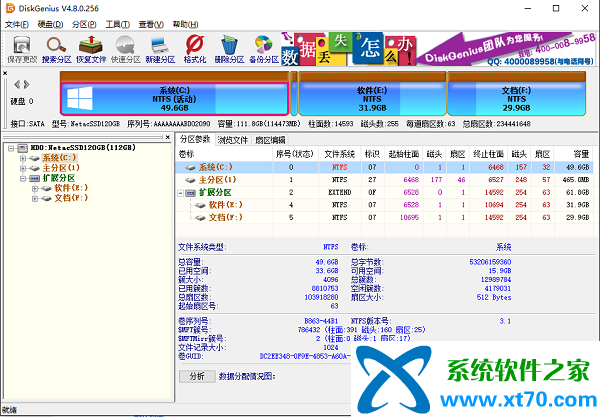The height and width of the screenshot is (417, 600).
Task: Select 主分区(1) in the left tree
Action: click(61, 168)
